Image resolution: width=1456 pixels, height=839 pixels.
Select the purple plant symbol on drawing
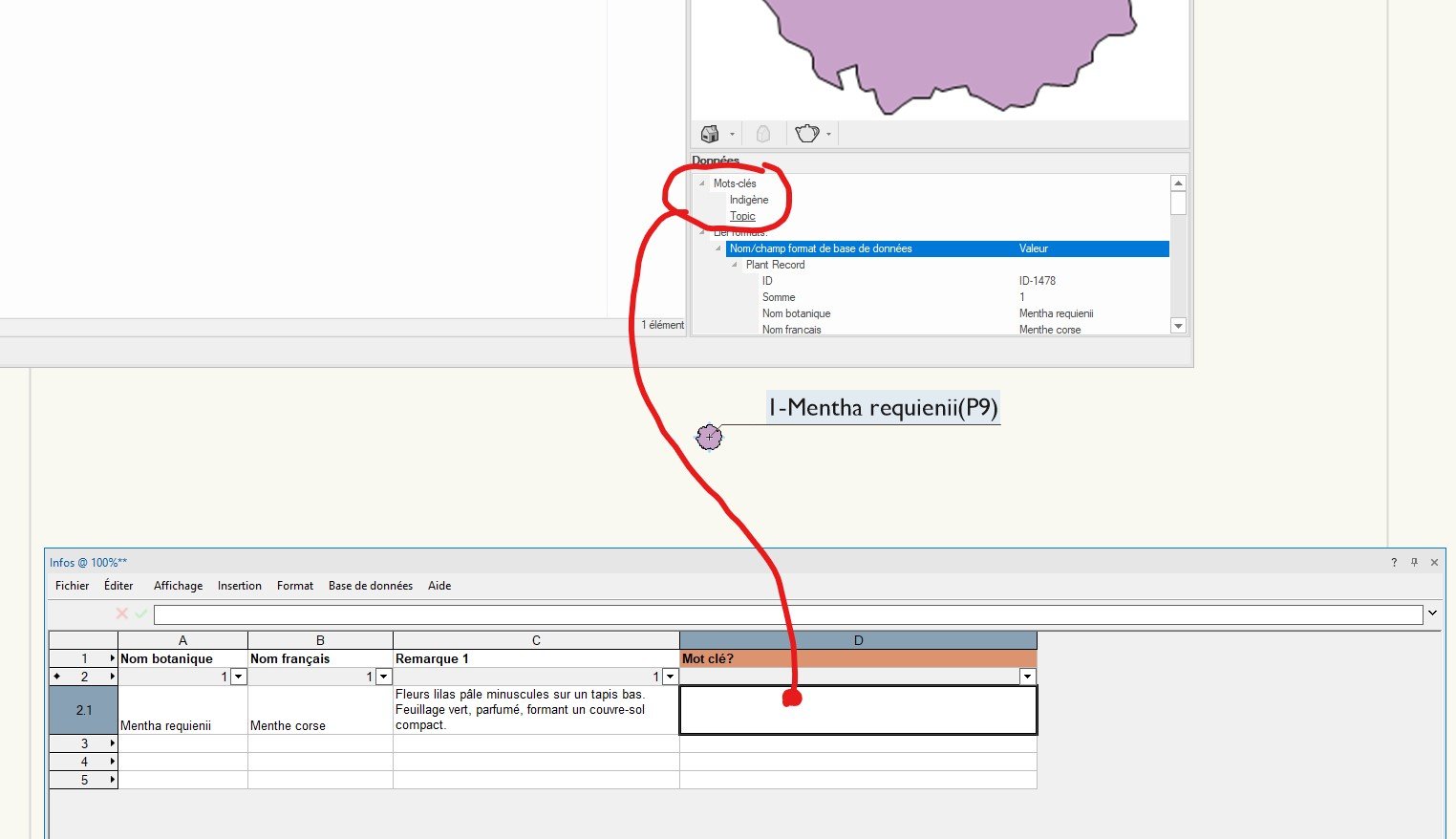point(709,437)
